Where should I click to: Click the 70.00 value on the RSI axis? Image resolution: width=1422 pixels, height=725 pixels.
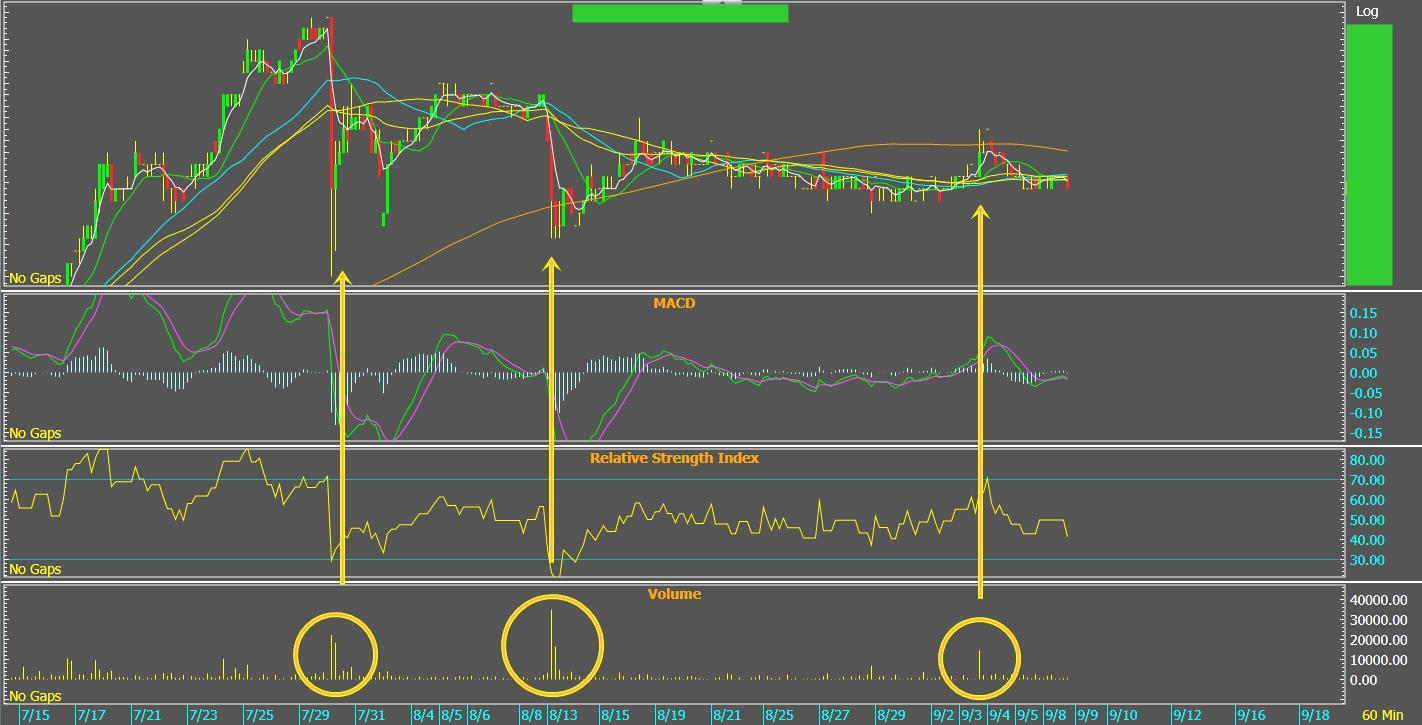point(1367,480)
